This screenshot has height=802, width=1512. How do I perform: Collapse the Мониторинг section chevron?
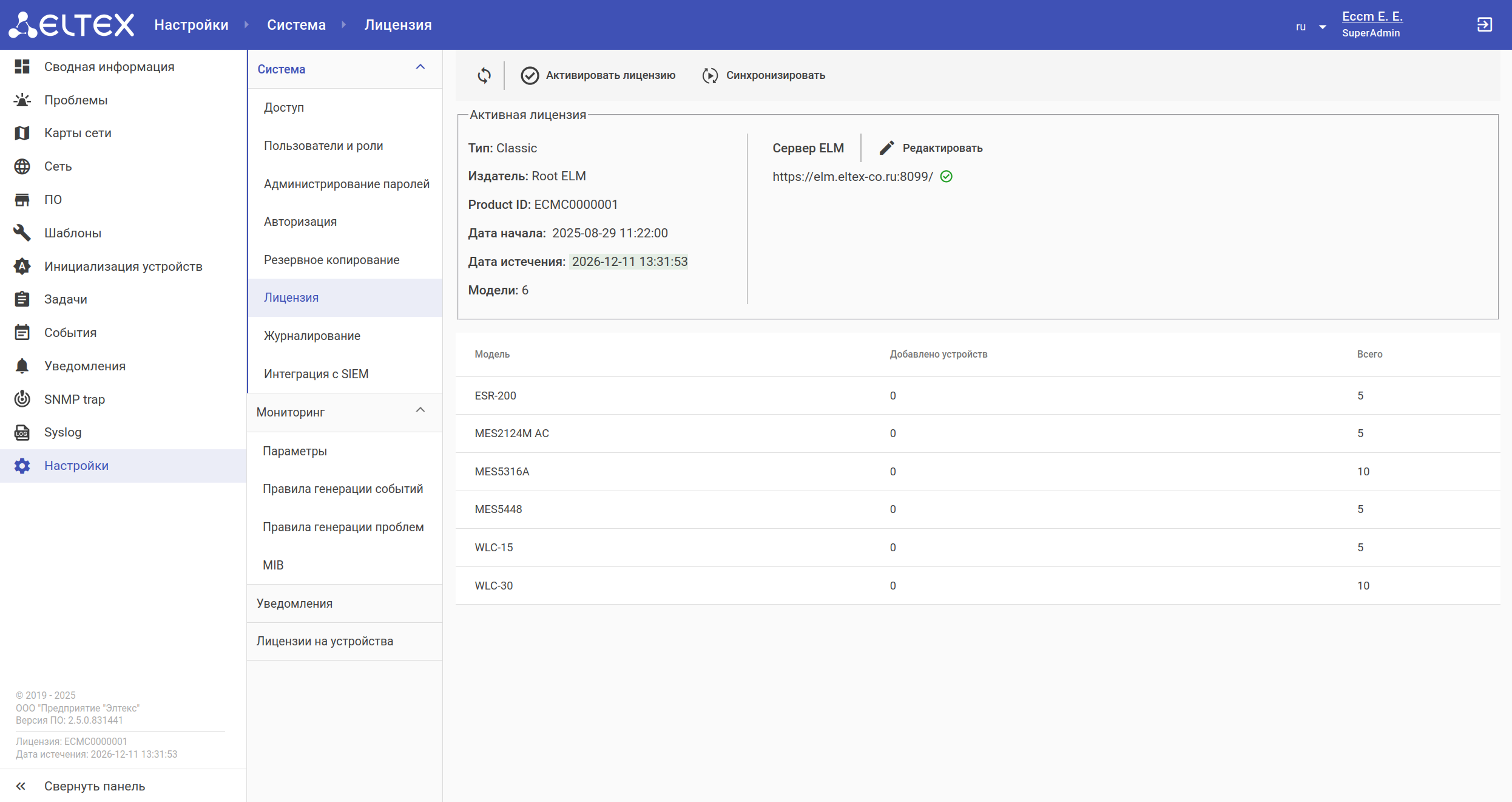tap(420, 410)
